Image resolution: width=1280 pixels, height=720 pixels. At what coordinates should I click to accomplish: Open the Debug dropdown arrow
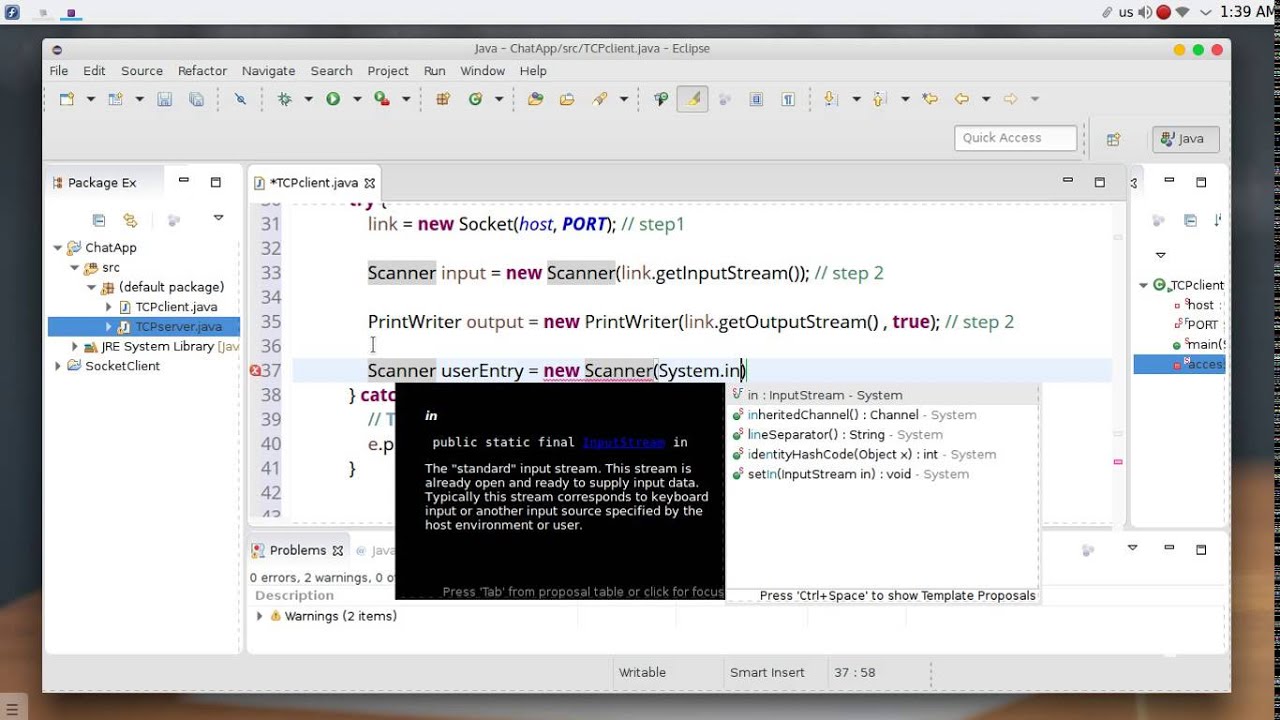pyautogui.click(x=308, y=99)
